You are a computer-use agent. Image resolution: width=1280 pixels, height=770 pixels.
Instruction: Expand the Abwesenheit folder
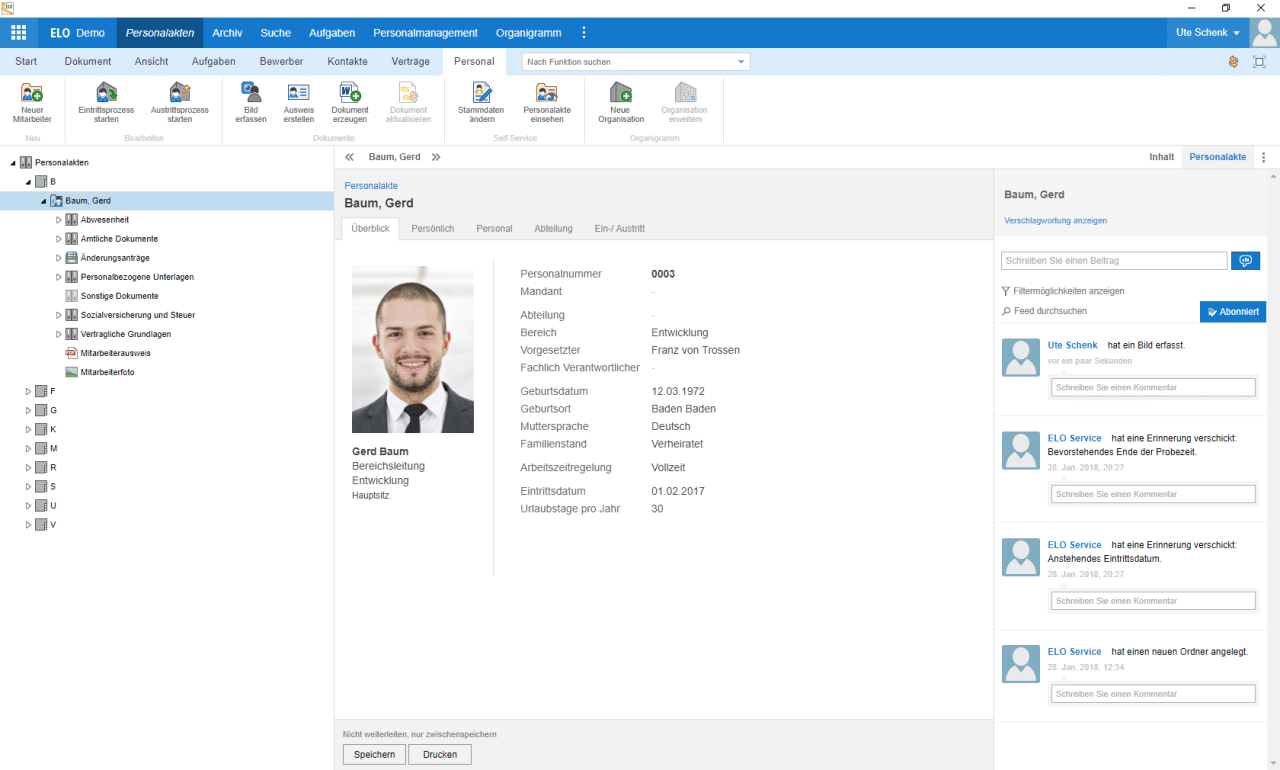point(58,219)
